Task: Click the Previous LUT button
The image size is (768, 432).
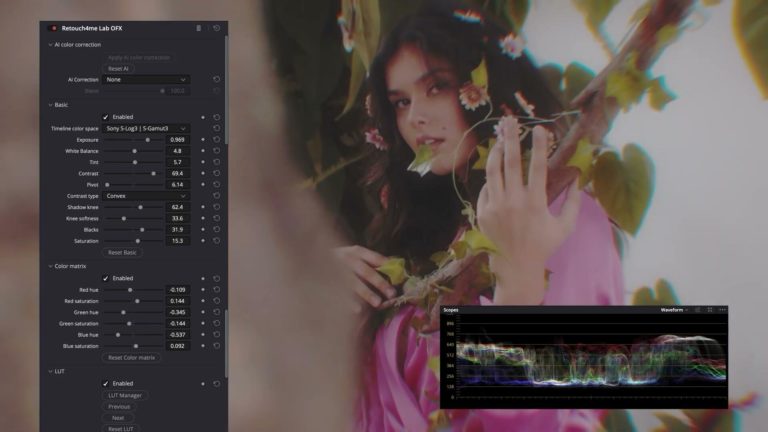Action: 119,407
